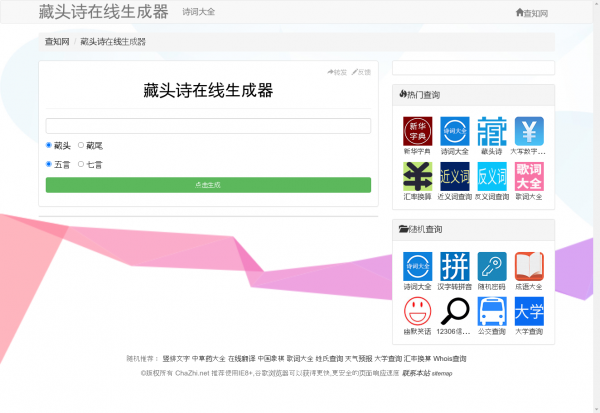Click the 诗词大全 link in top navbar
The image size is (600, 413).
click(198, 12)
